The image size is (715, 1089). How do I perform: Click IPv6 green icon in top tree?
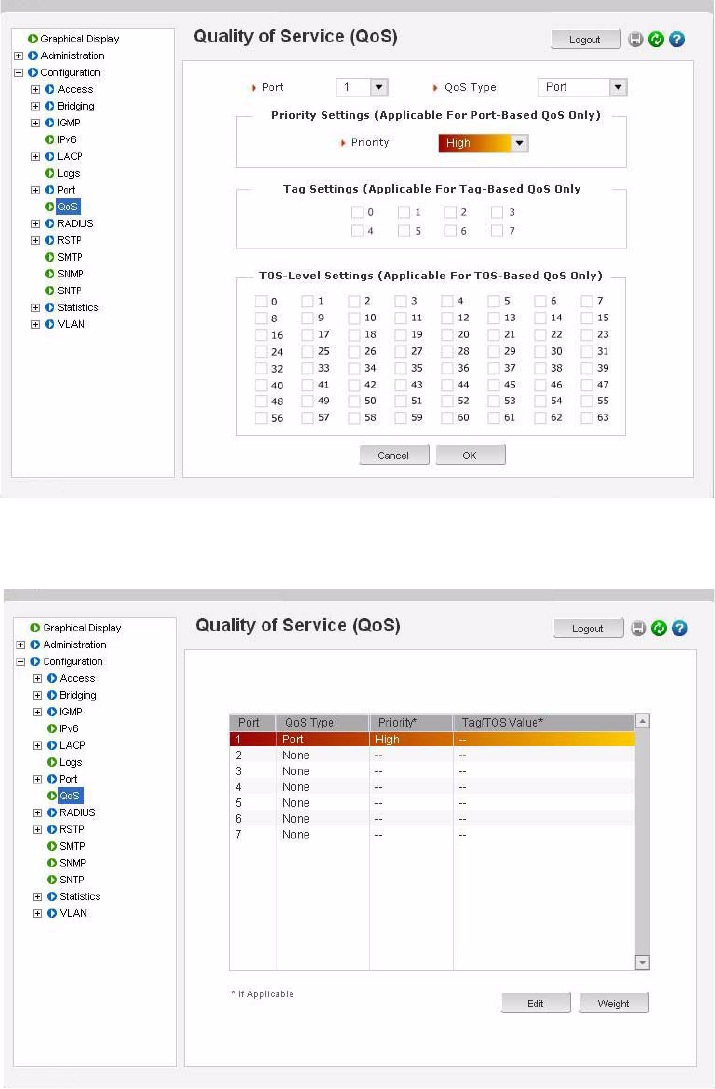pos(49,140)
